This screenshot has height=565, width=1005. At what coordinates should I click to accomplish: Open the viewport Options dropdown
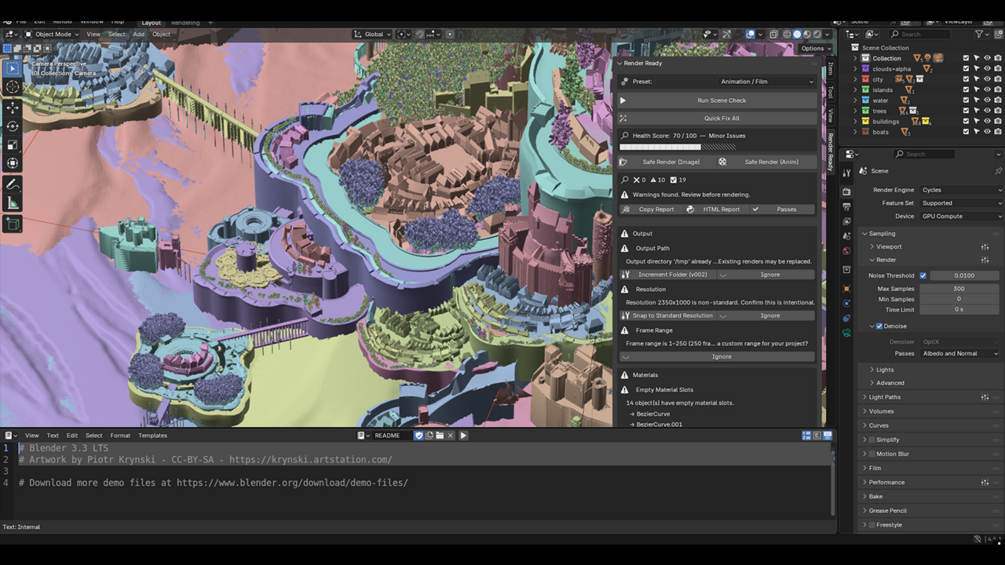815,49
